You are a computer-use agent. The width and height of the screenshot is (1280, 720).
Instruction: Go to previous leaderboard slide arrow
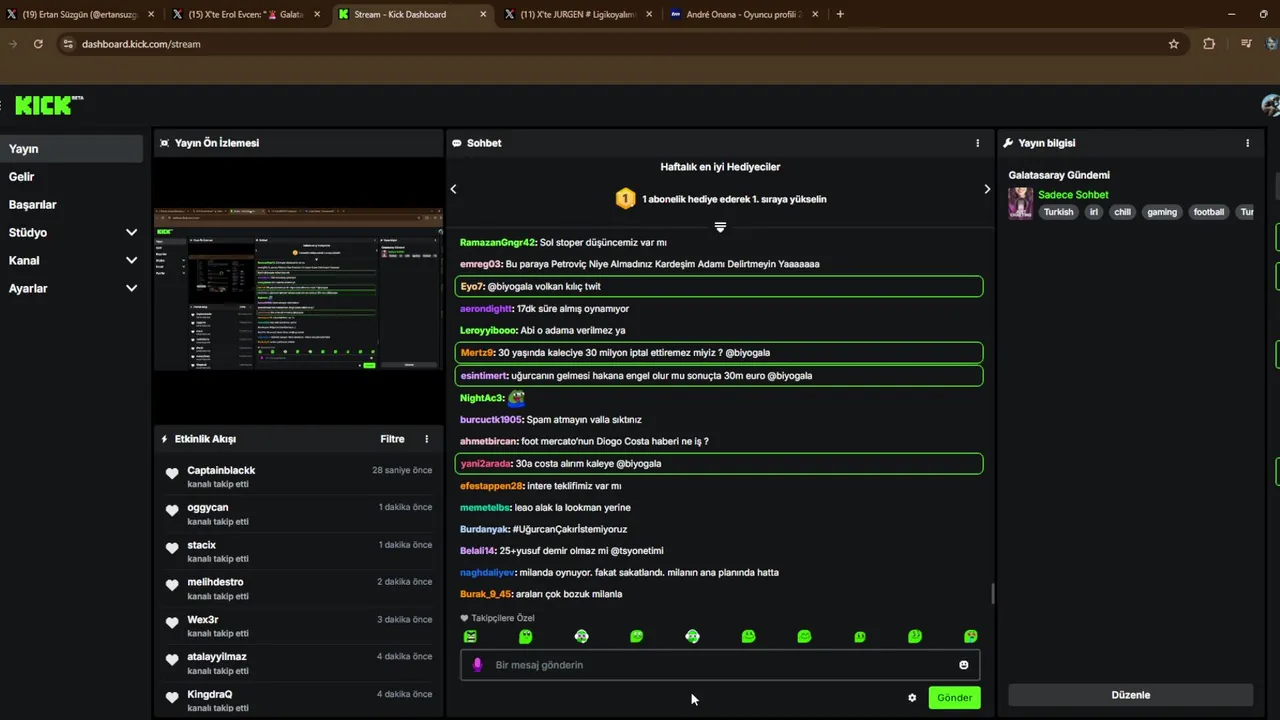(x=453, y=189)
